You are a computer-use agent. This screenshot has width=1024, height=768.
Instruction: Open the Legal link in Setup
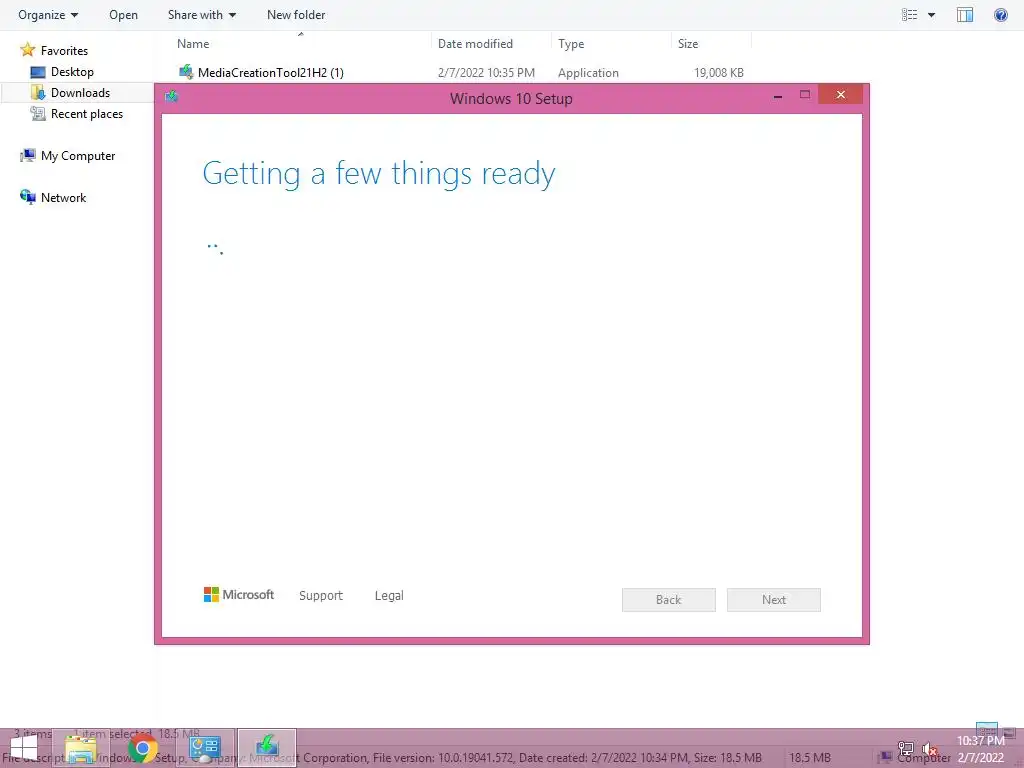click(x=389, y=595)
